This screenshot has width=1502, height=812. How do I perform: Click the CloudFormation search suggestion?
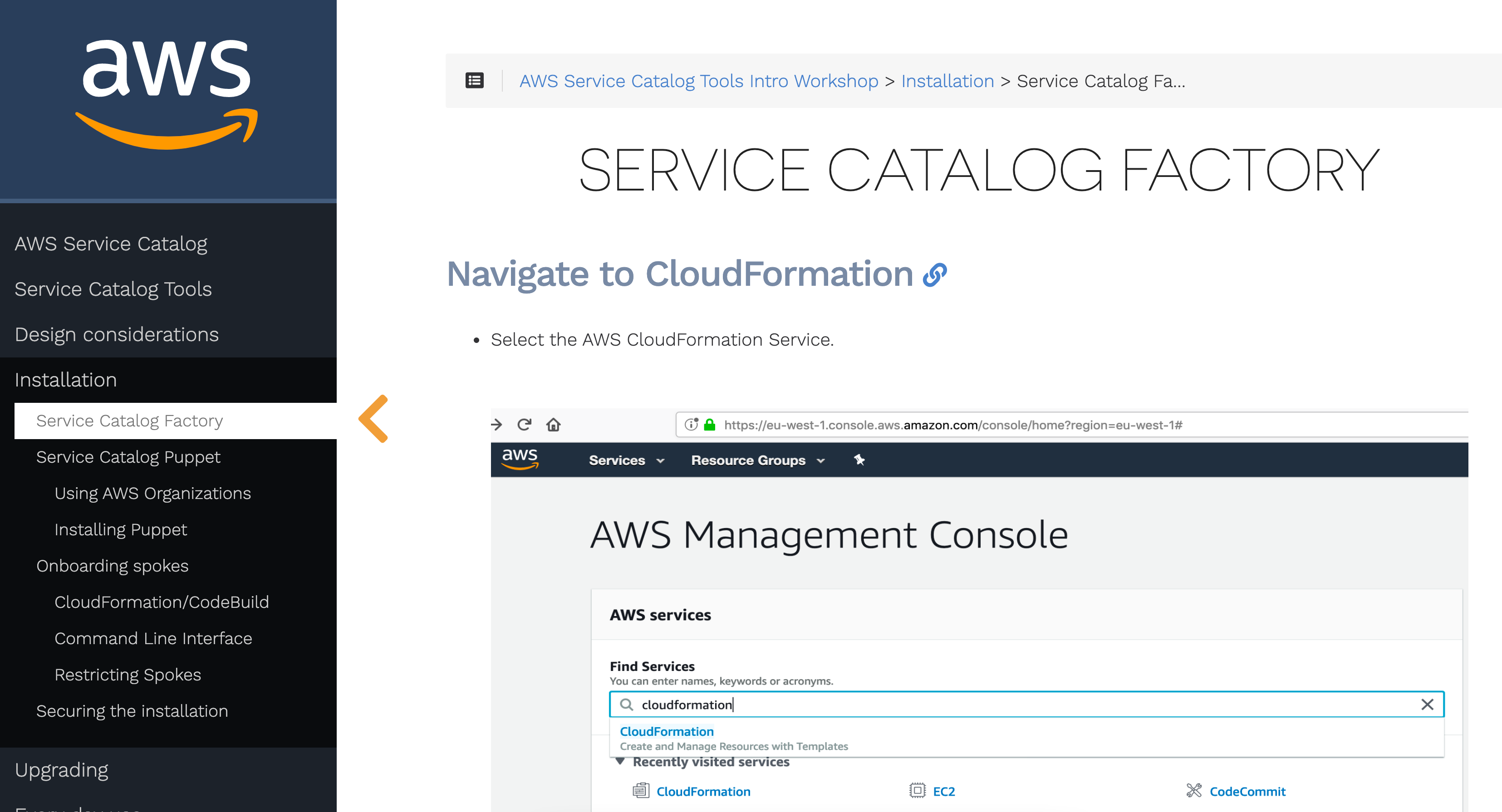[667, 732]
